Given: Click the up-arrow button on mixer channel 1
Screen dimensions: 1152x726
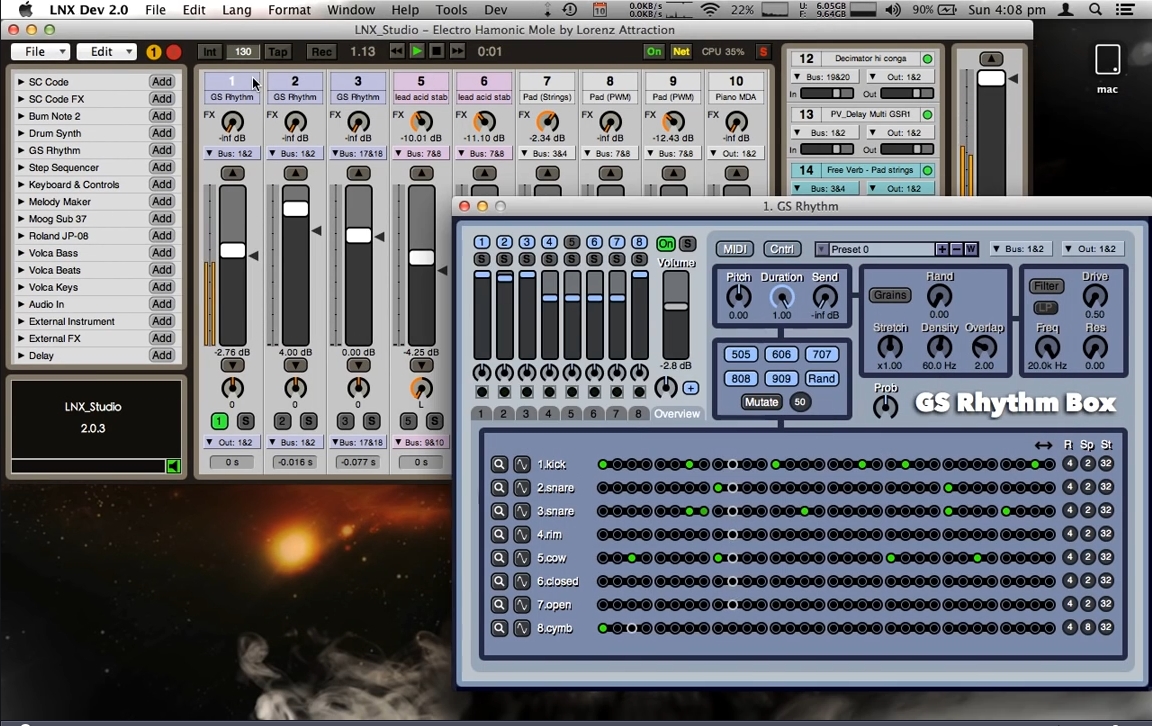Looking at the screenshot, I should coord(233,173).
